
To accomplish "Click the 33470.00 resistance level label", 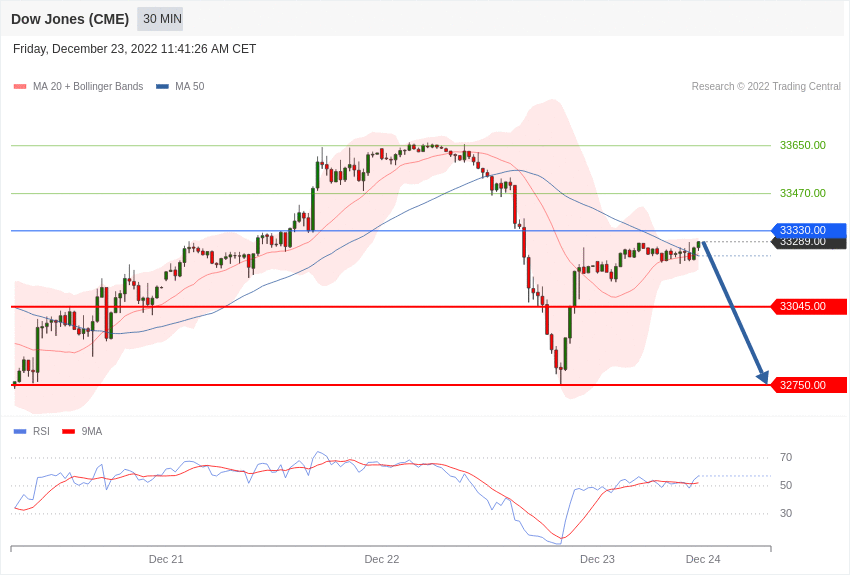I will pyautogui.click(x=803, y=193).
